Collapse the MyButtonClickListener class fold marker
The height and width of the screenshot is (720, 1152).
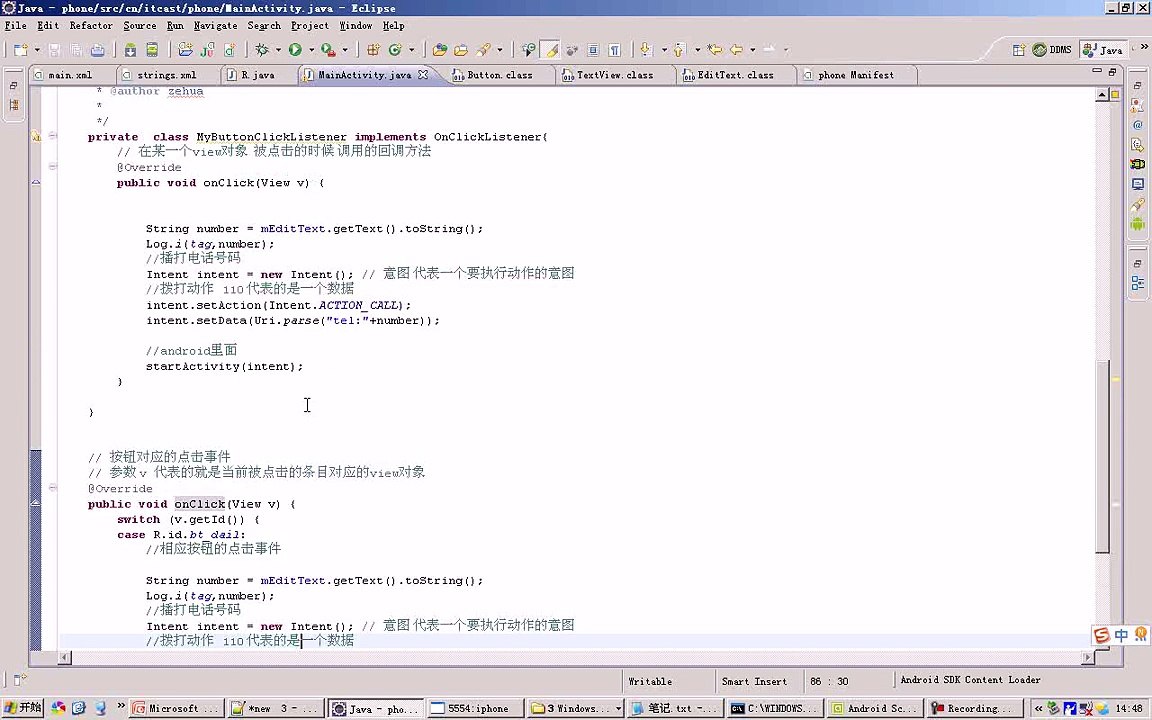pyautogui.click(x=52, y=136)
